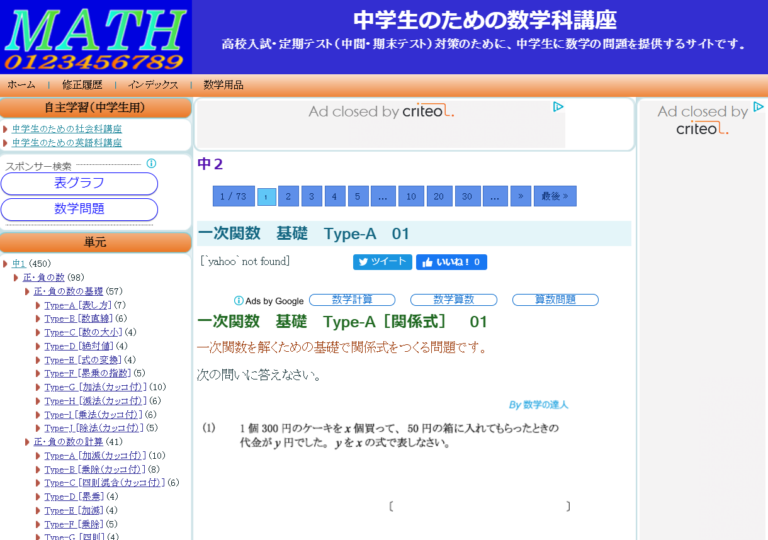Click the bracketed answer field under question (1)
This screenshot has height=540, width=768.
pos(480,506)
